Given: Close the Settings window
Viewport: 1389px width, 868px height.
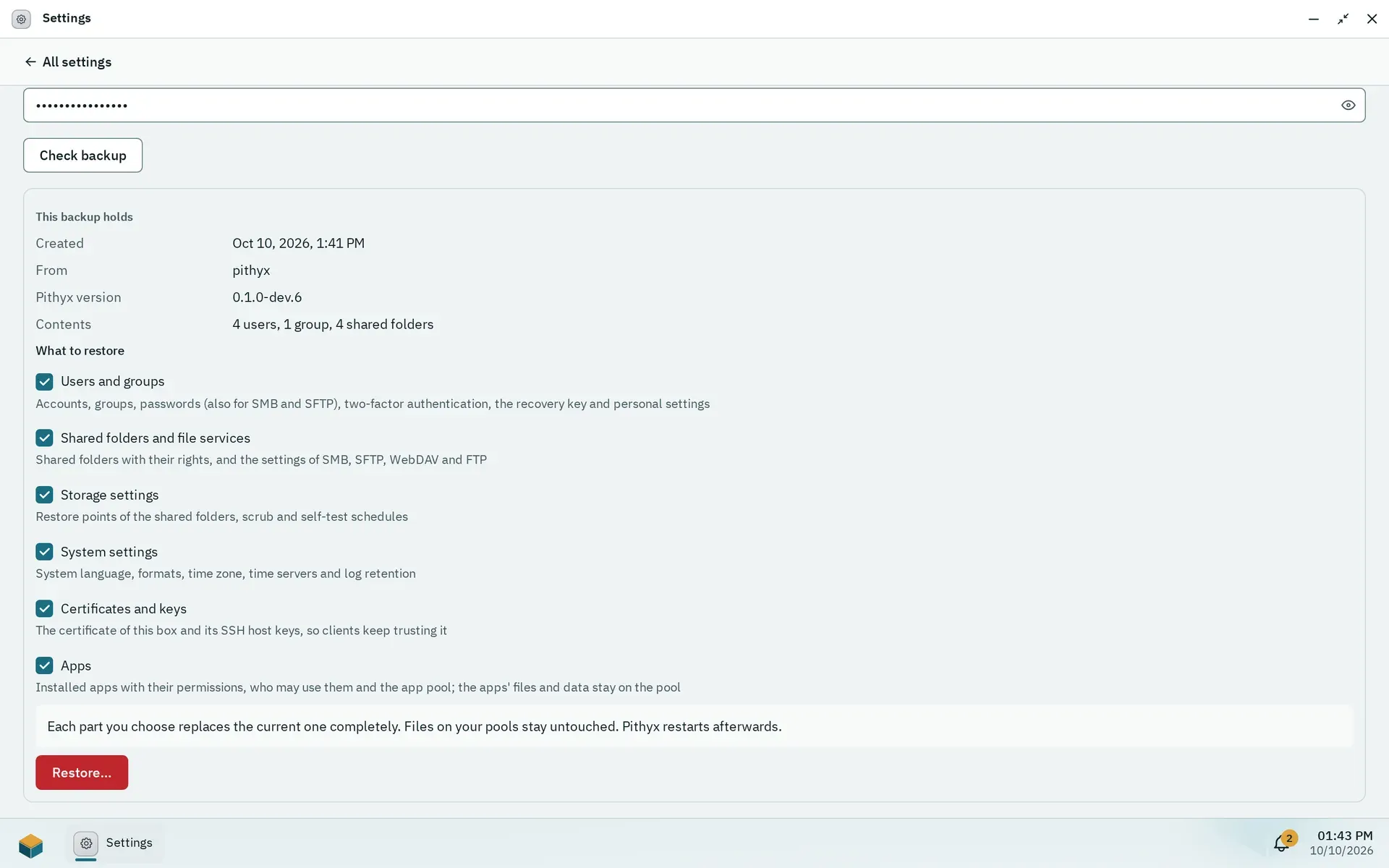Looking at the screenshot, I should [x=1372, y=19].
